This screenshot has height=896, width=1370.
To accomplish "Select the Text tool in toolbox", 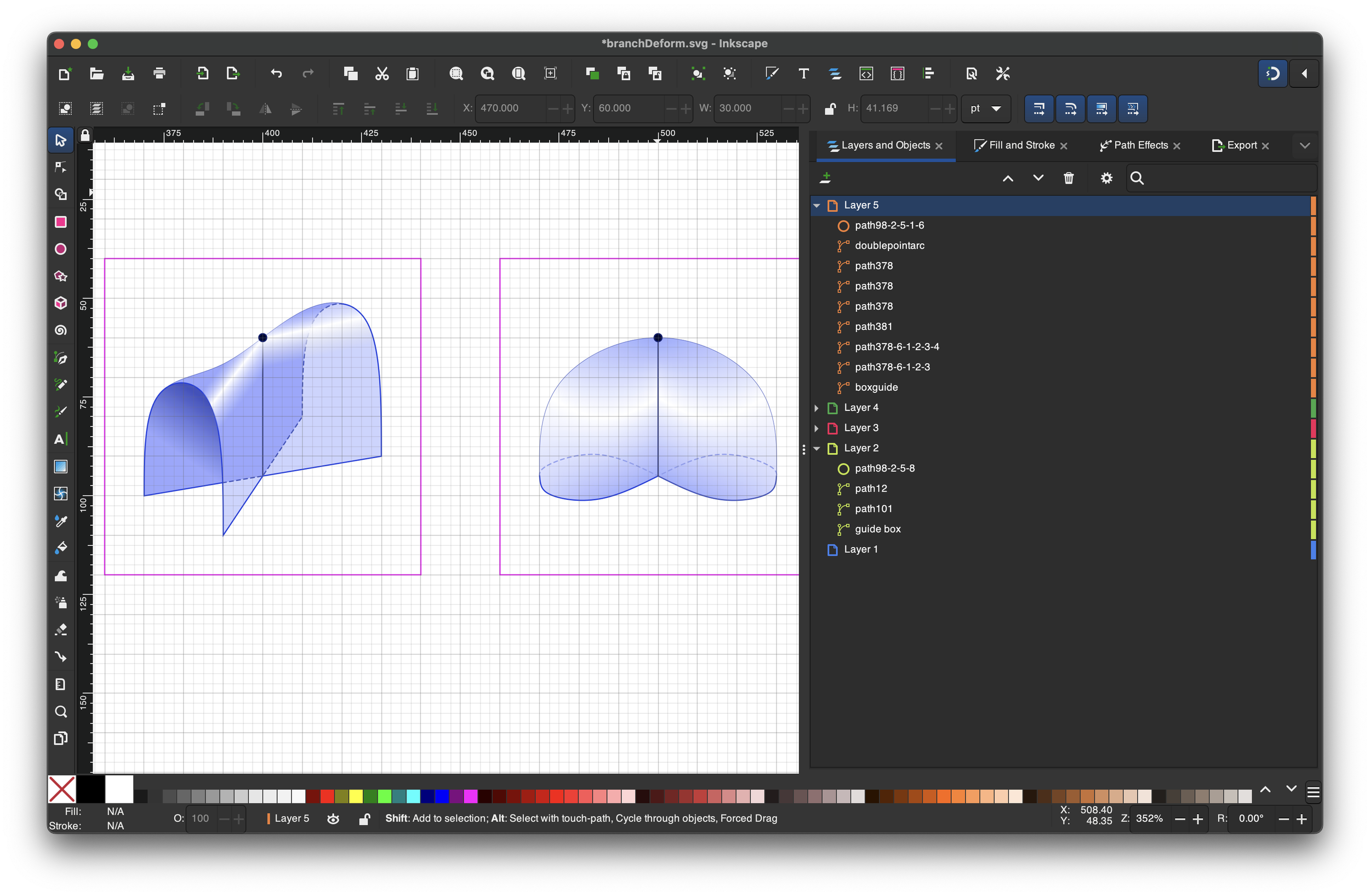I will pyautogui.click(x=60, y=440).
